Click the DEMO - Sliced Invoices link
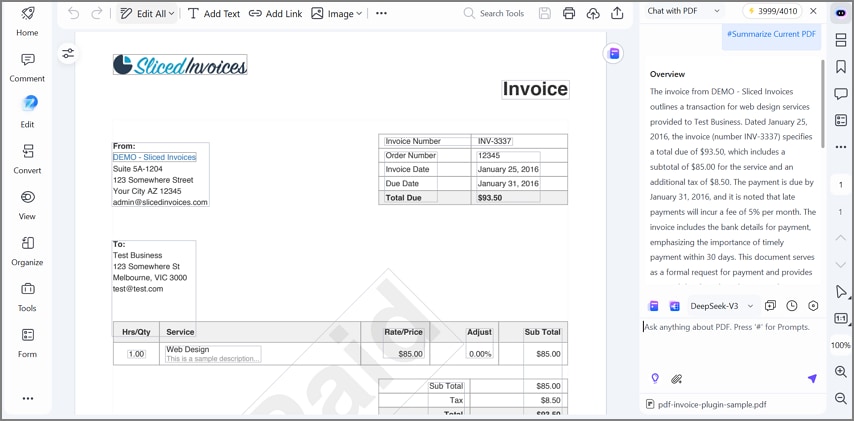Viewport: 854px width, 421px height. pyautogui.click(x=154, y=157)
